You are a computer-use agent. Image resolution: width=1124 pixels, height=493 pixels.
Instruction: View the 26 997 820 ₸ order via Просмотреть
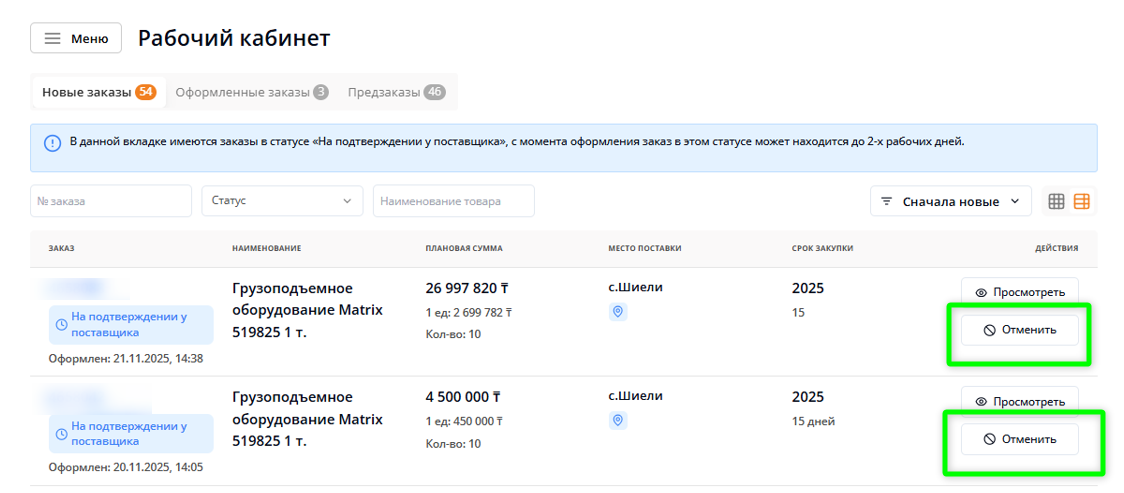coord(1019,292)
